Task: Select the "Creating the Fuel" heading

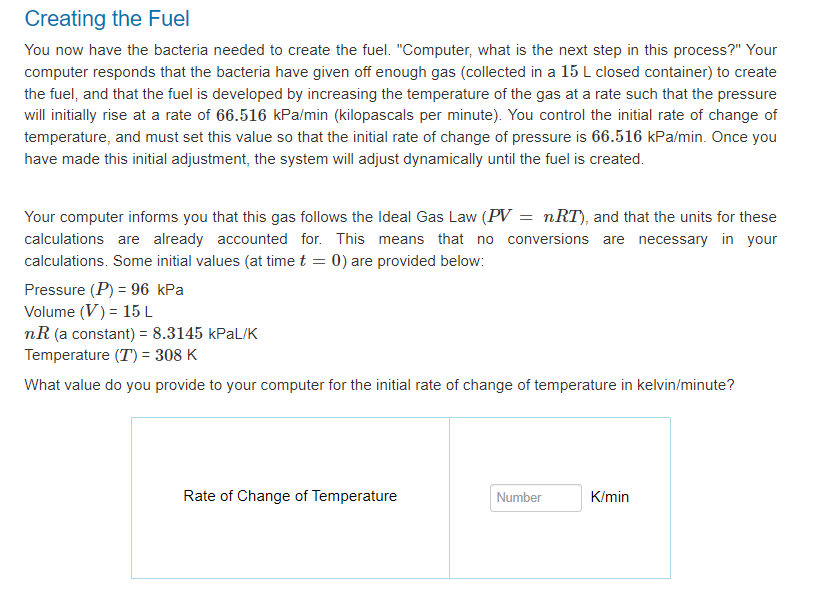Action: (x=106, y=18)
